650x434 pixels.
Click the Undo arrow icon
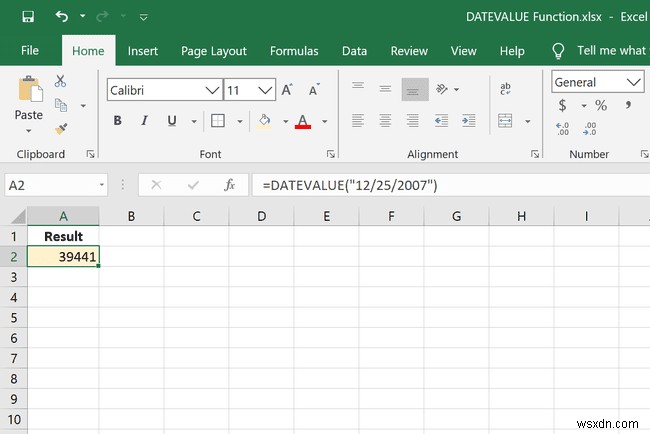click(62, 17)
